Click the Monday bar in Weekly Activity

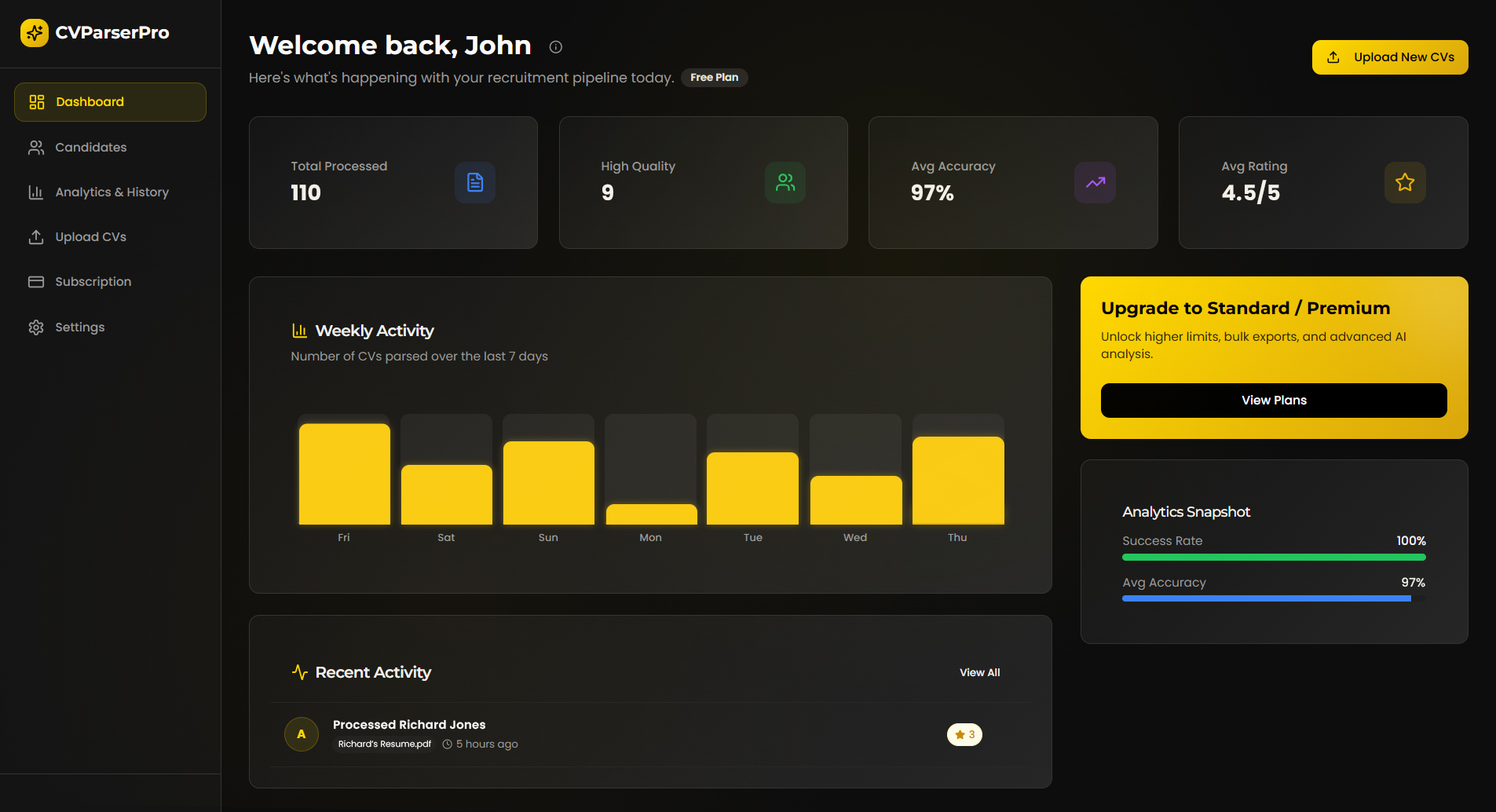click(x=651, y=514)
